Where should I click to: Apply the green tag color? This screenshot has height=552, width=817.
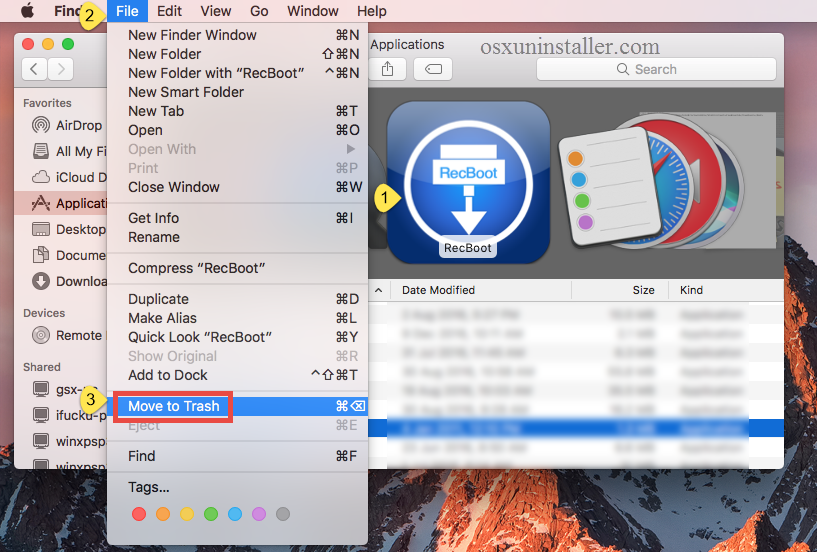(x=211, y=514)
